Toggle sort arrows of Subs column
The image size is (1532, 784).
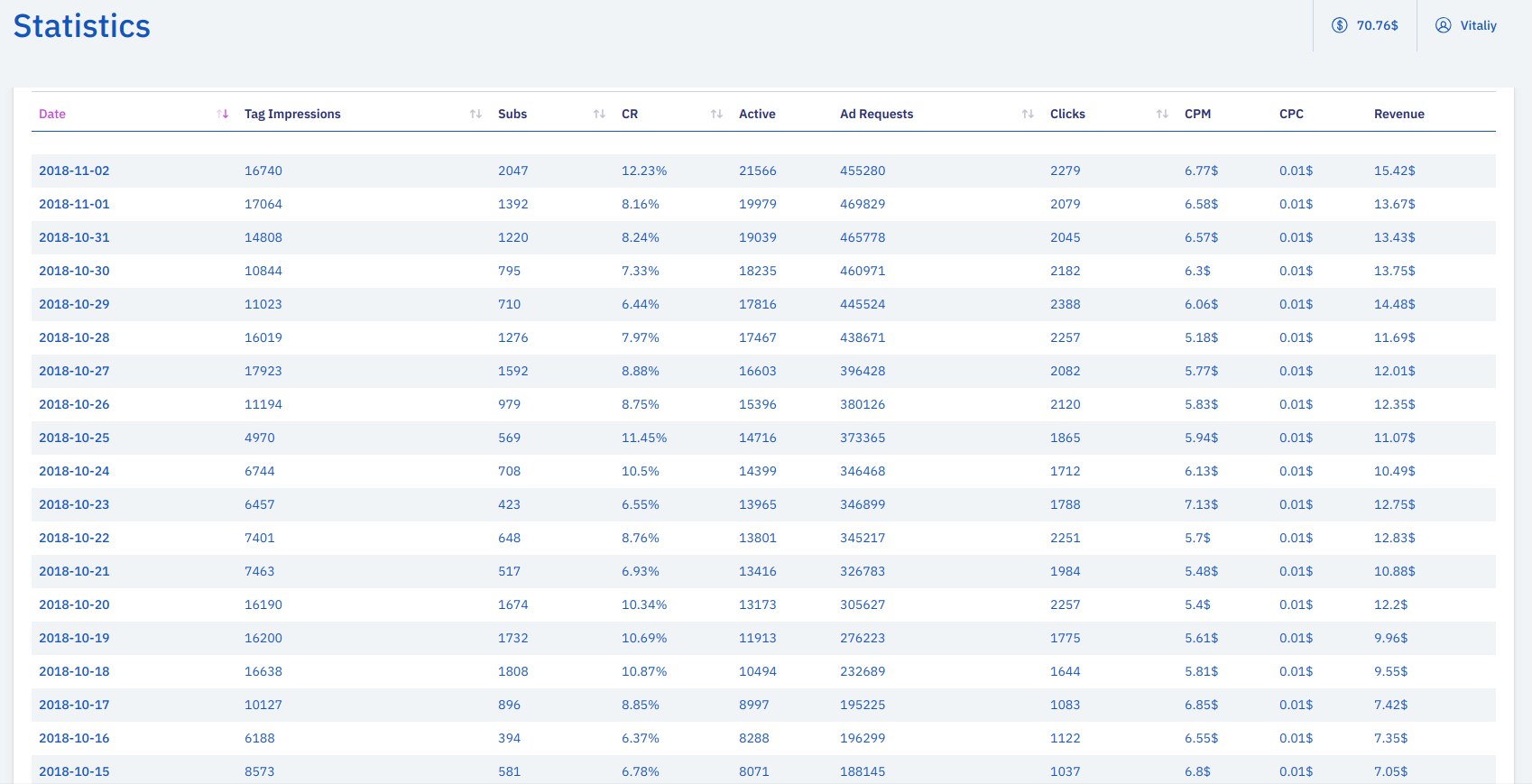[599, 114]
